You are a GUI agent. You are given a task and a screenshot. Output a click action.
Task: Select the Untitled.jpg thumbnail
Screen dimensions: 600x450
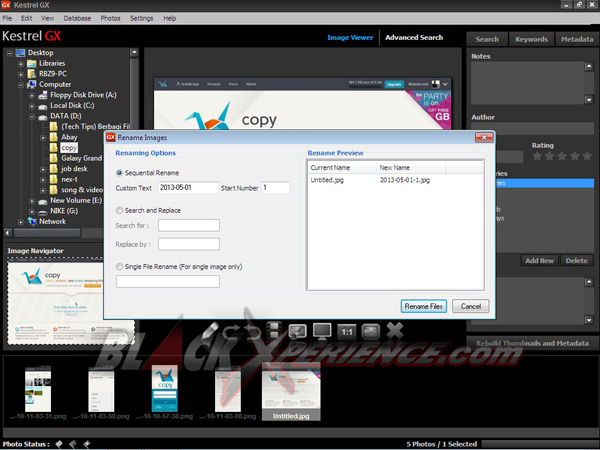290,397
